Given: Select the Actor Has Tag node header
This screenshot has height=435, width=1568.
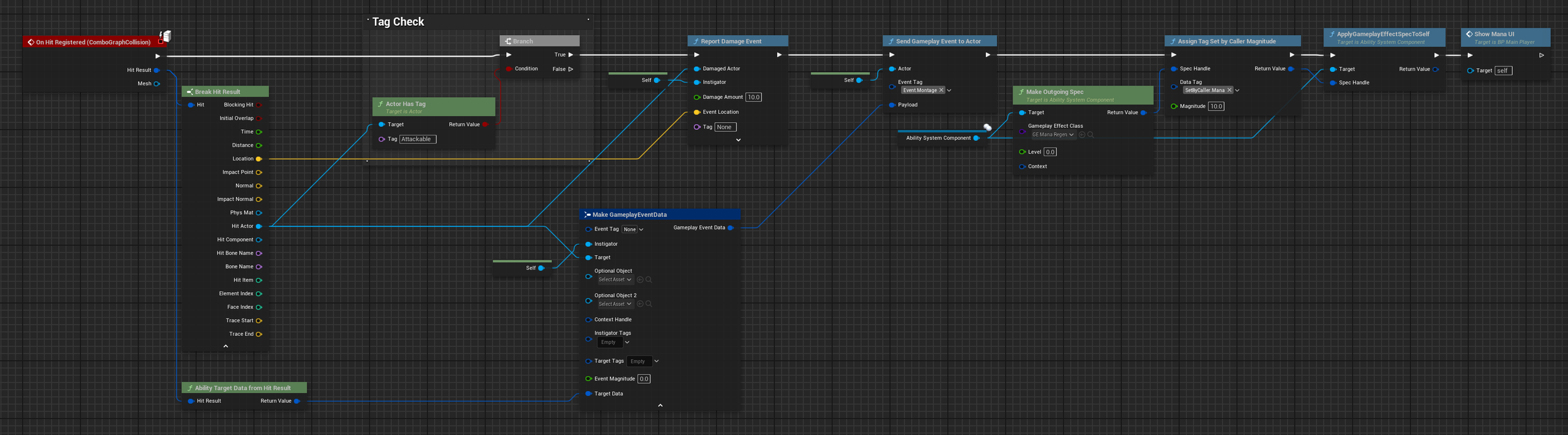Looking at the screenshot, I should [x=433, y=107].
